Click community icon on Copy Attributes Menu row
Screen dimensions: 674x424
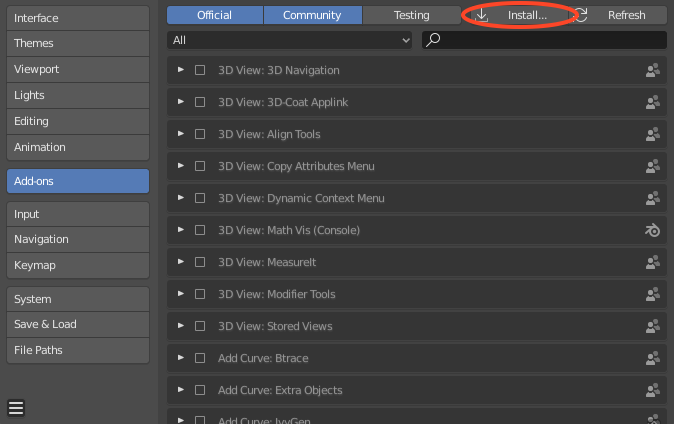click(653, 166)
